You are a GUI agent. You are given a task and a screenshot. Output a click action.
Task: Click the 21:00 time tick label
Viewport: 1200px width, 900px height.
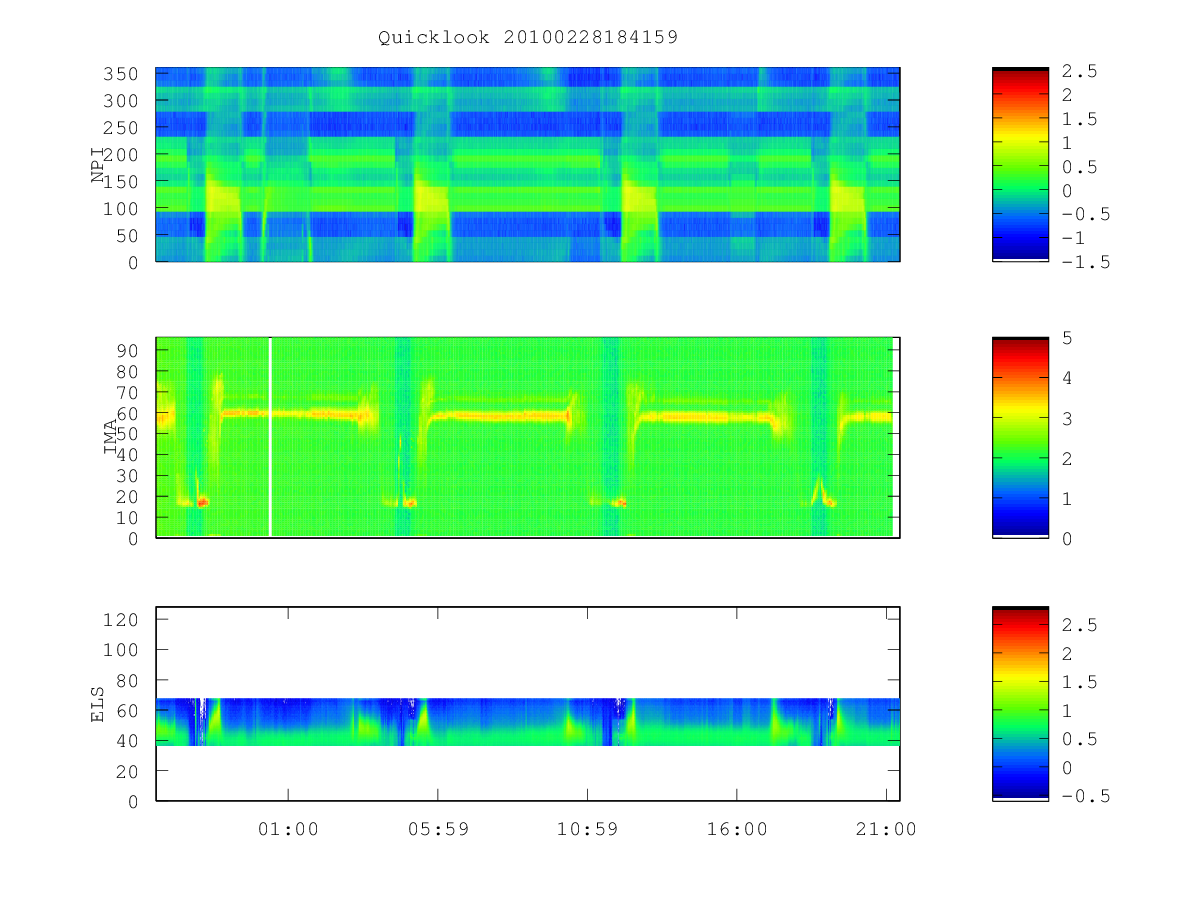click(x=887, y=829)
